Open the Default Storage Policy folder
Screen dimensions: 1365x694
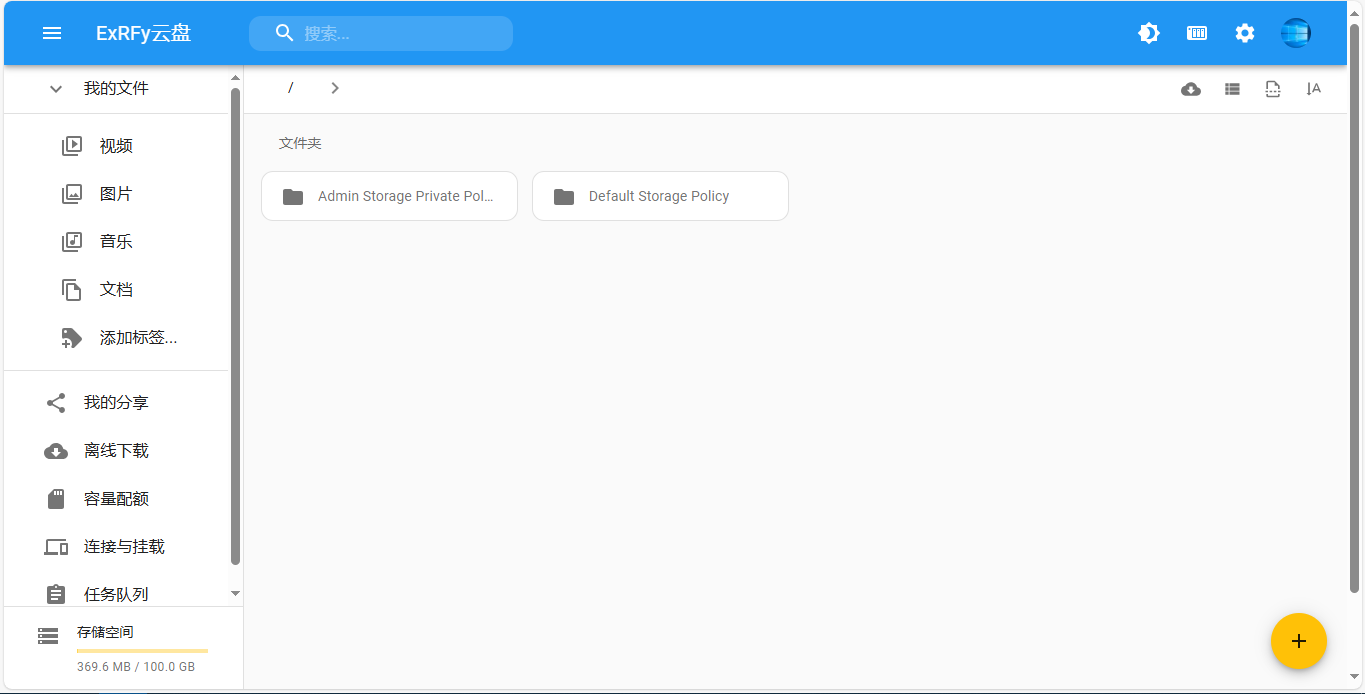coord(660,196)
